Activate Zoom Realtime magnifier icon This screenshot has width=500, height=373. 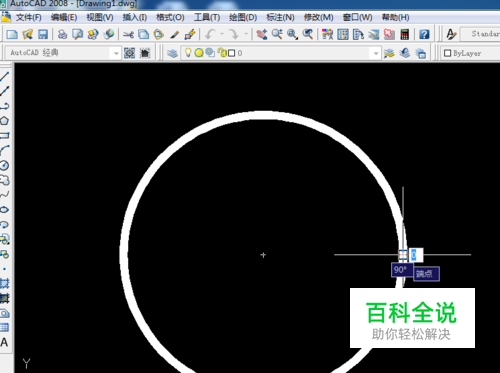(x=277, y=34)
